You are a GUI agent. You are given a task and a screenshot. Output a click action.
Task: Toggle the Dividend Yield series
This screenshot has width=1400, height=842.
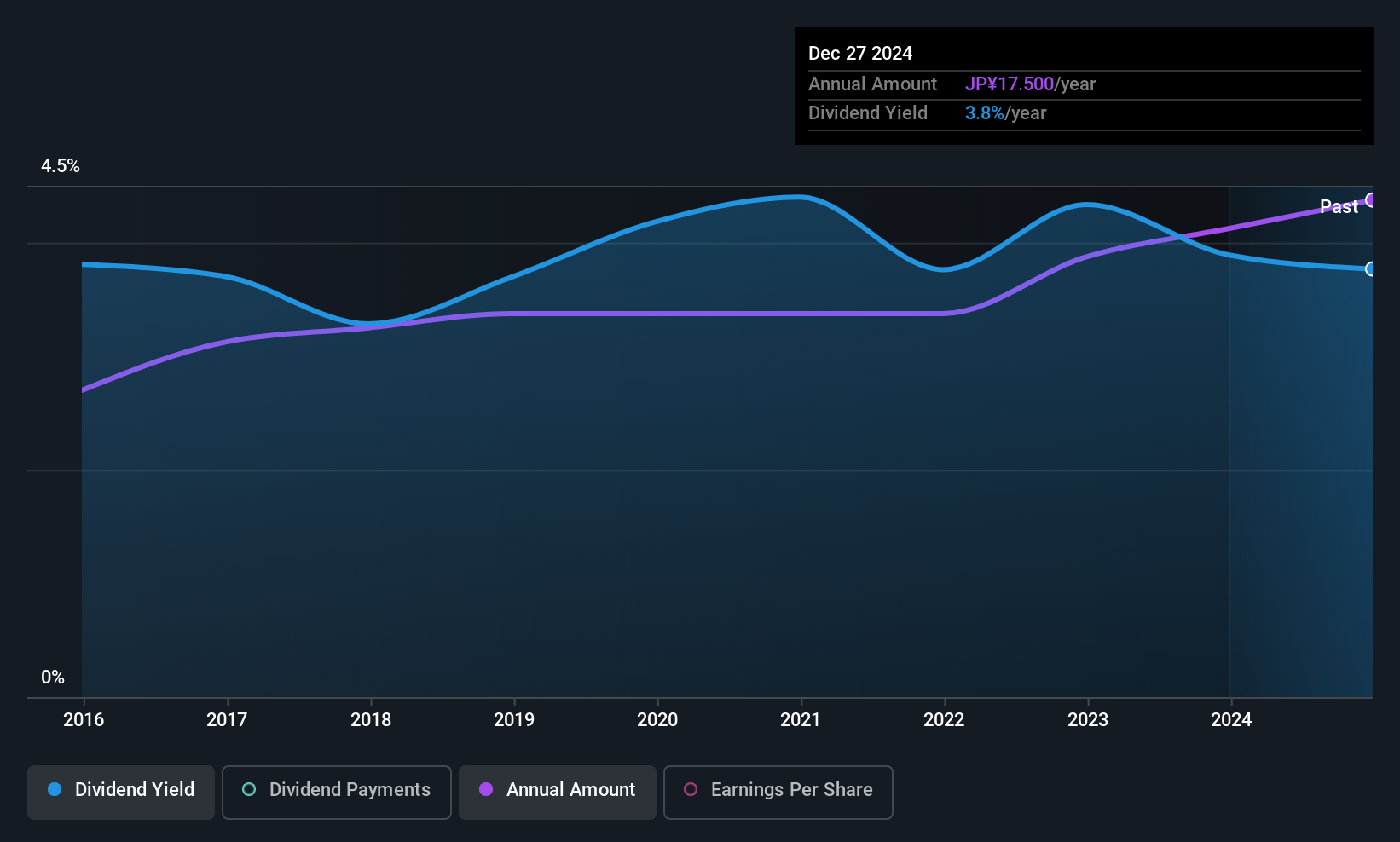click(121, 793)
